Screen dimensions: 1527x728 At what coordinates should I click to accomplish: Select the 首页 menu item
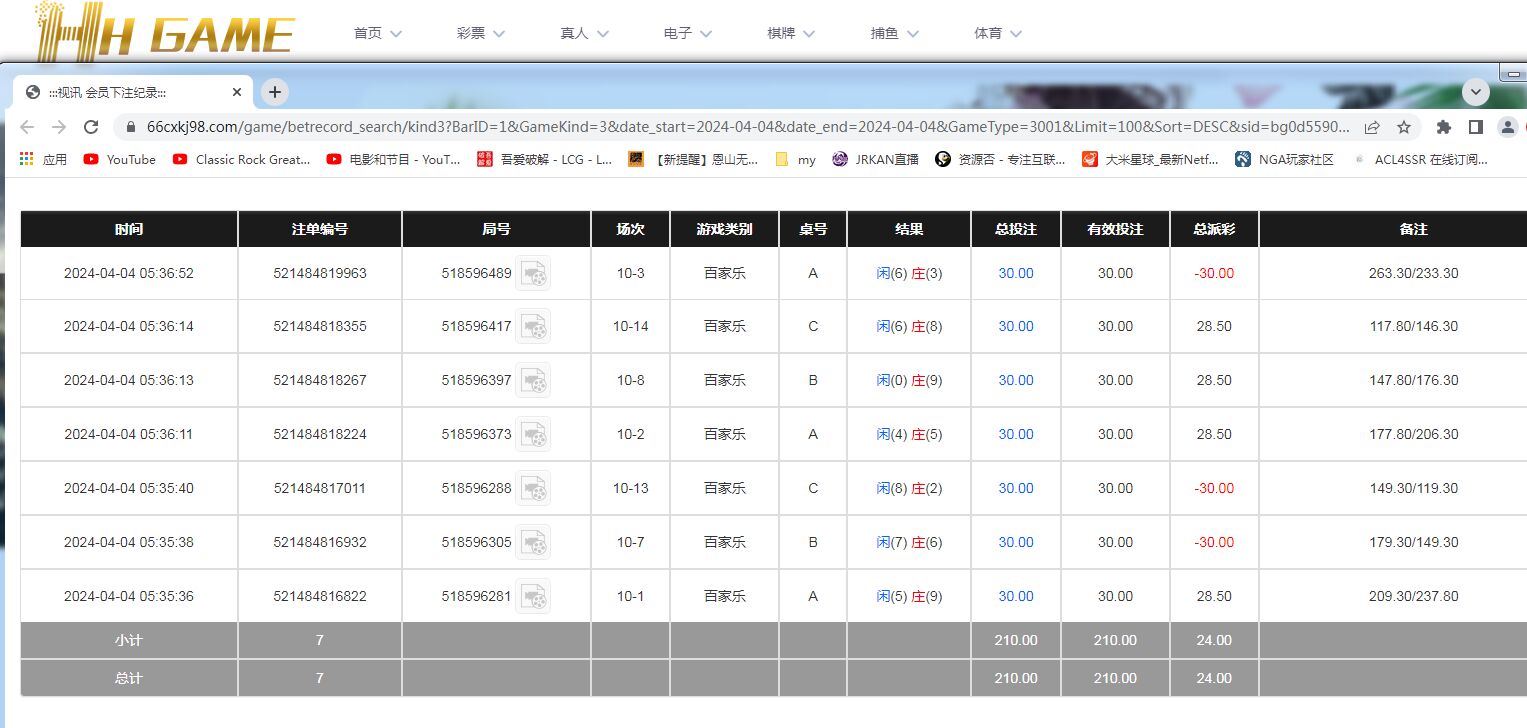[x=377, y=33]
